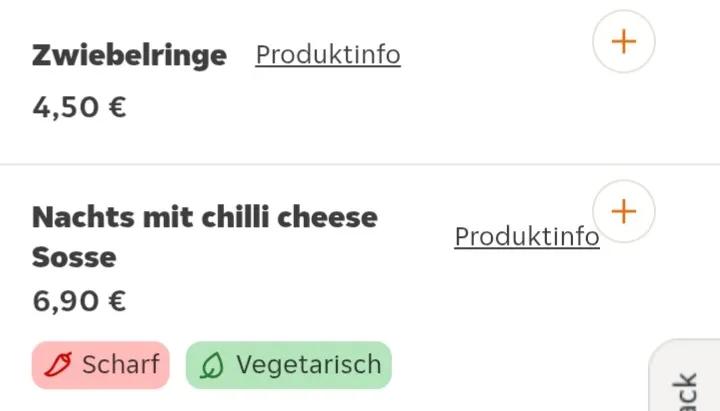Tap the Scharf tag
720x411 pixels.
(101, 365)
